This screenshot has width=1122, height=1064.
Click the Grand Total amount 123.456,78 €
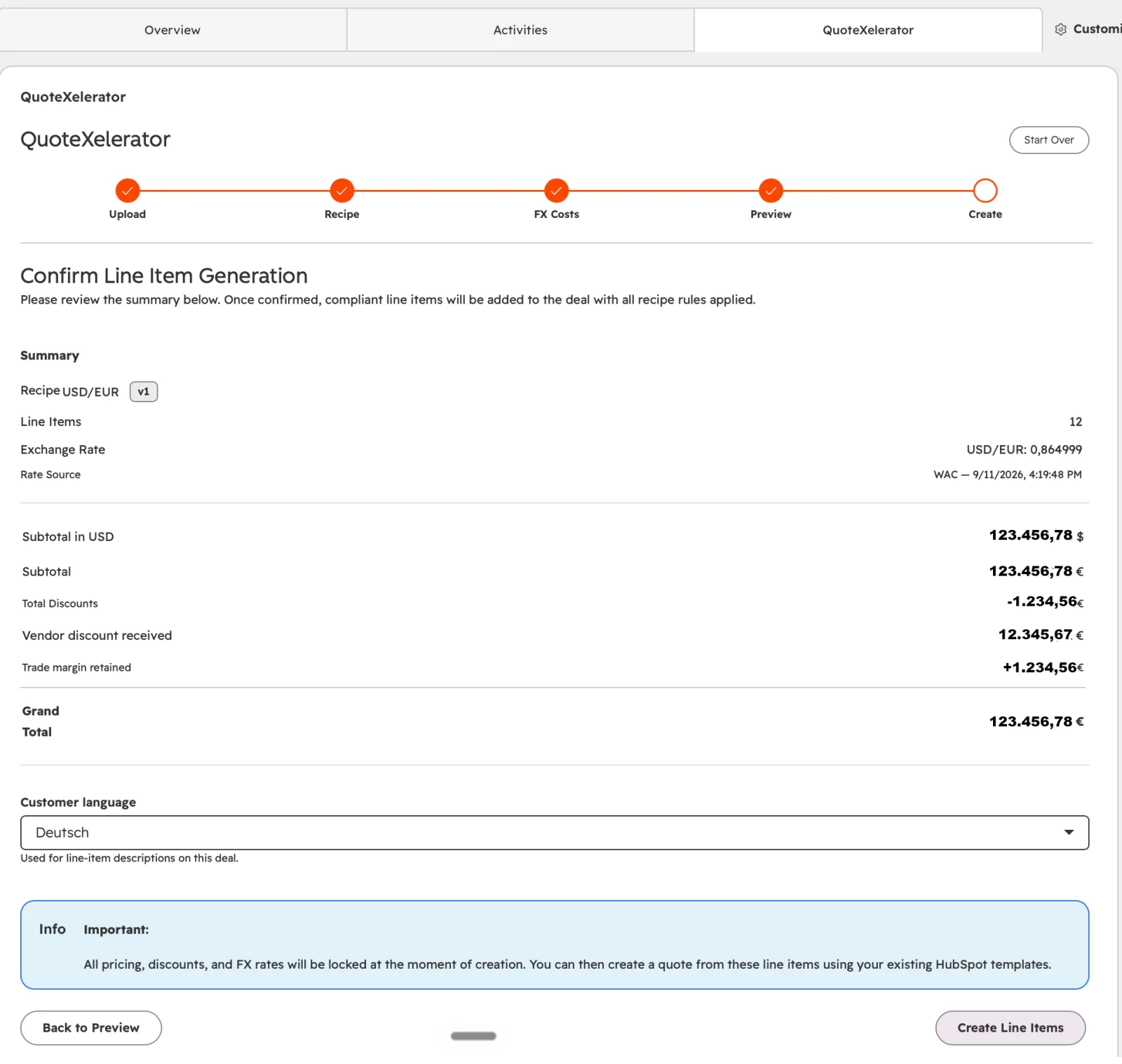[1036, 722]
